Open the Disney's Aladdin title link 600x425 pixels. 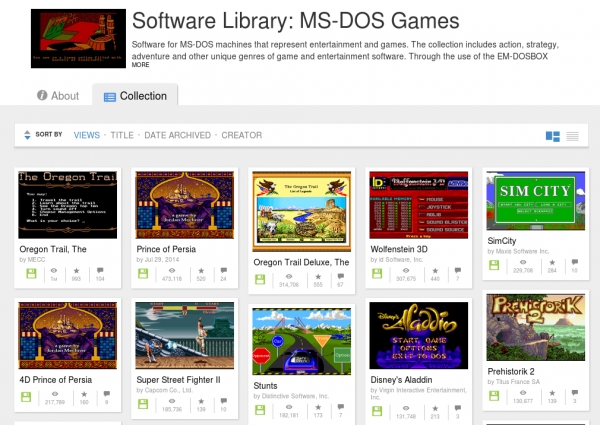click(401, 380)
